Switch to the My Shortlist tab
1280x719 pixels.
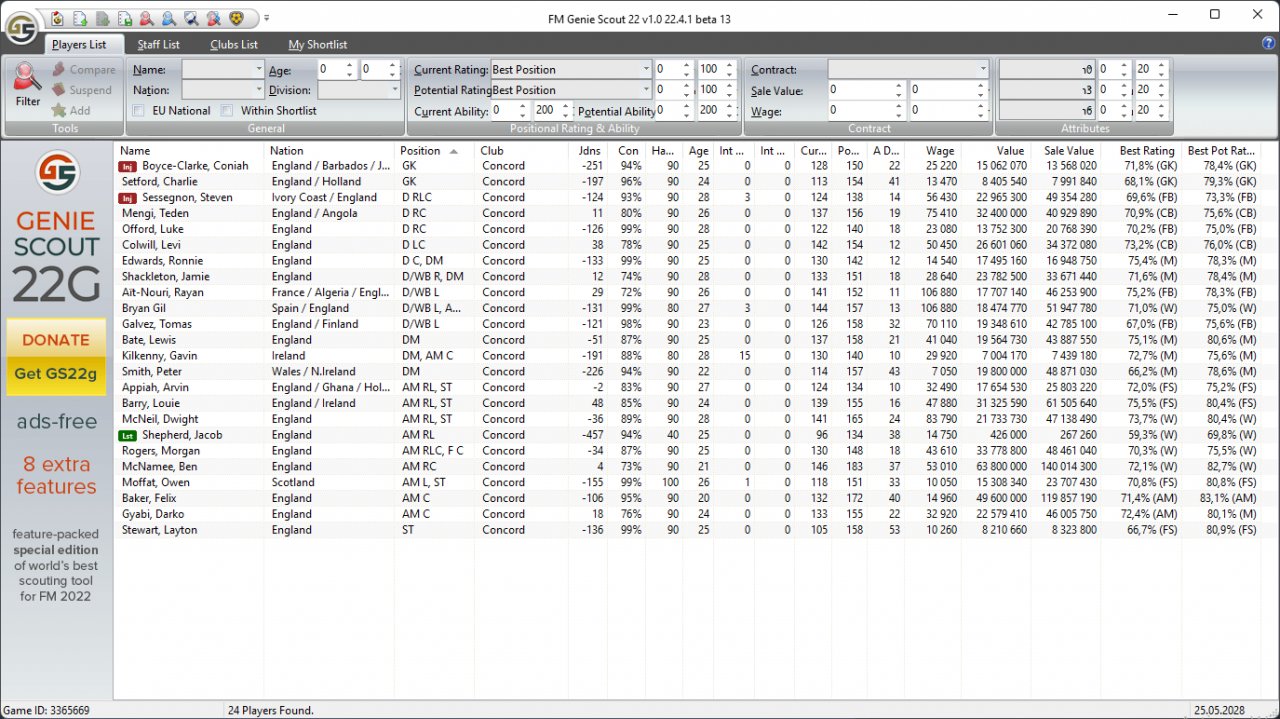pyautogui.click(x=318, y=44)
